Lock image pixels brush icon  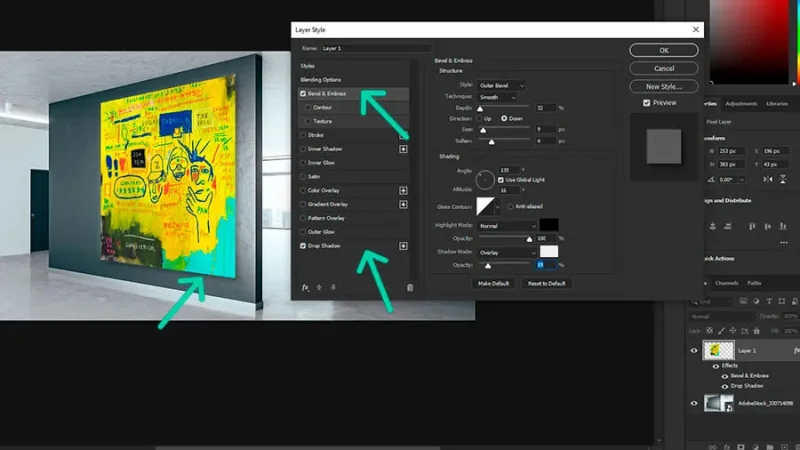(x=721, y=331)
